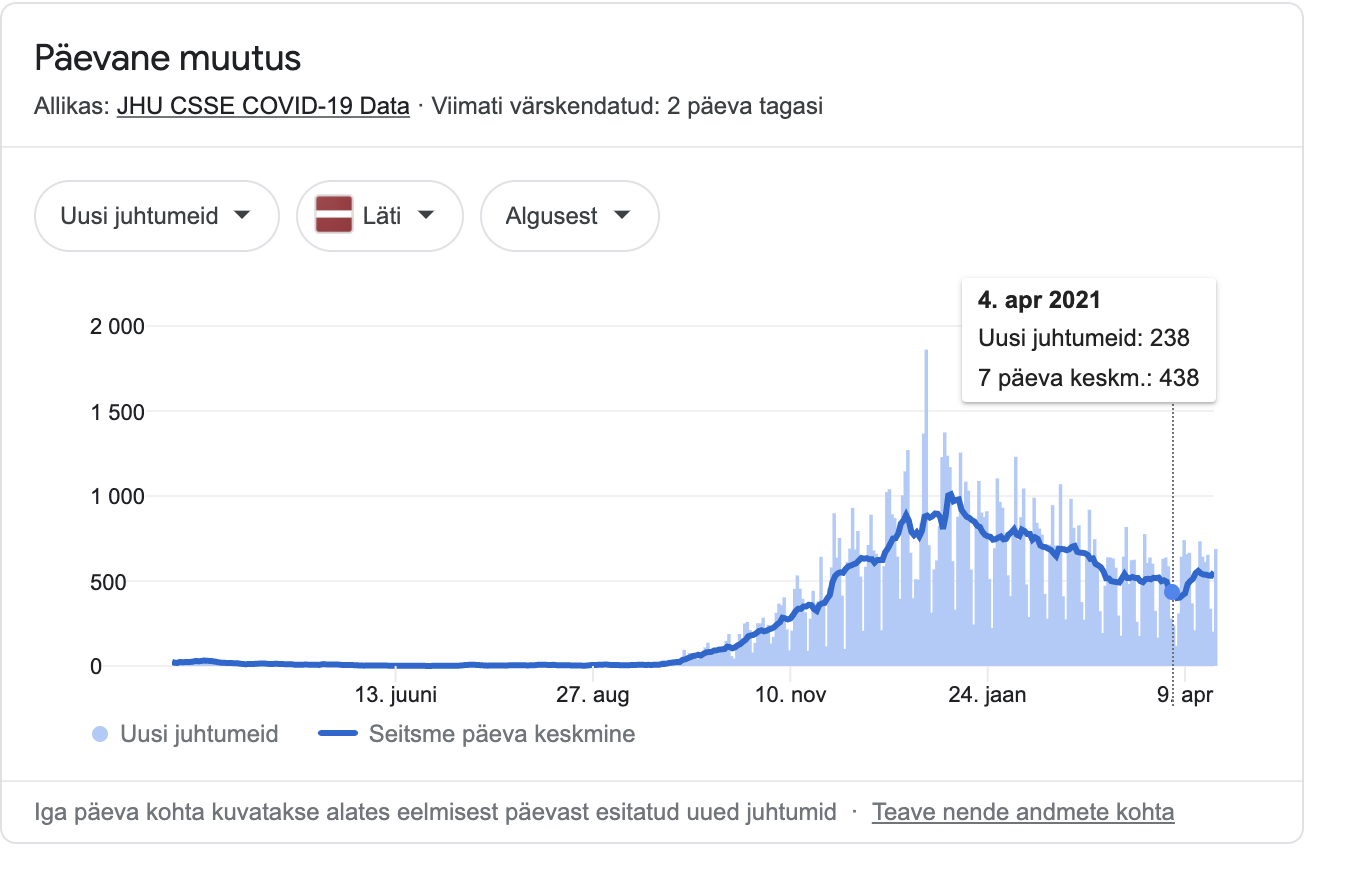
Task: Follow the Teave nende andmete kohta link
Action: [x=1023, y=812]
